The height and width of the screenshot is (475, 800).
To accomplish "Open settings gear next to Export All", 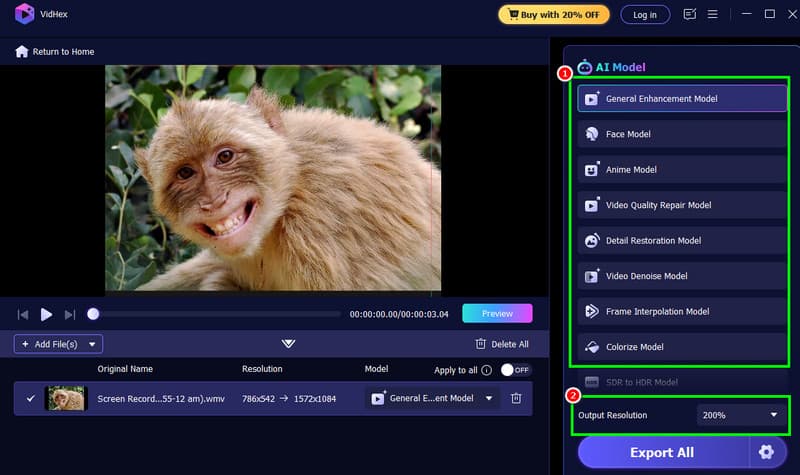I will 766,452.
